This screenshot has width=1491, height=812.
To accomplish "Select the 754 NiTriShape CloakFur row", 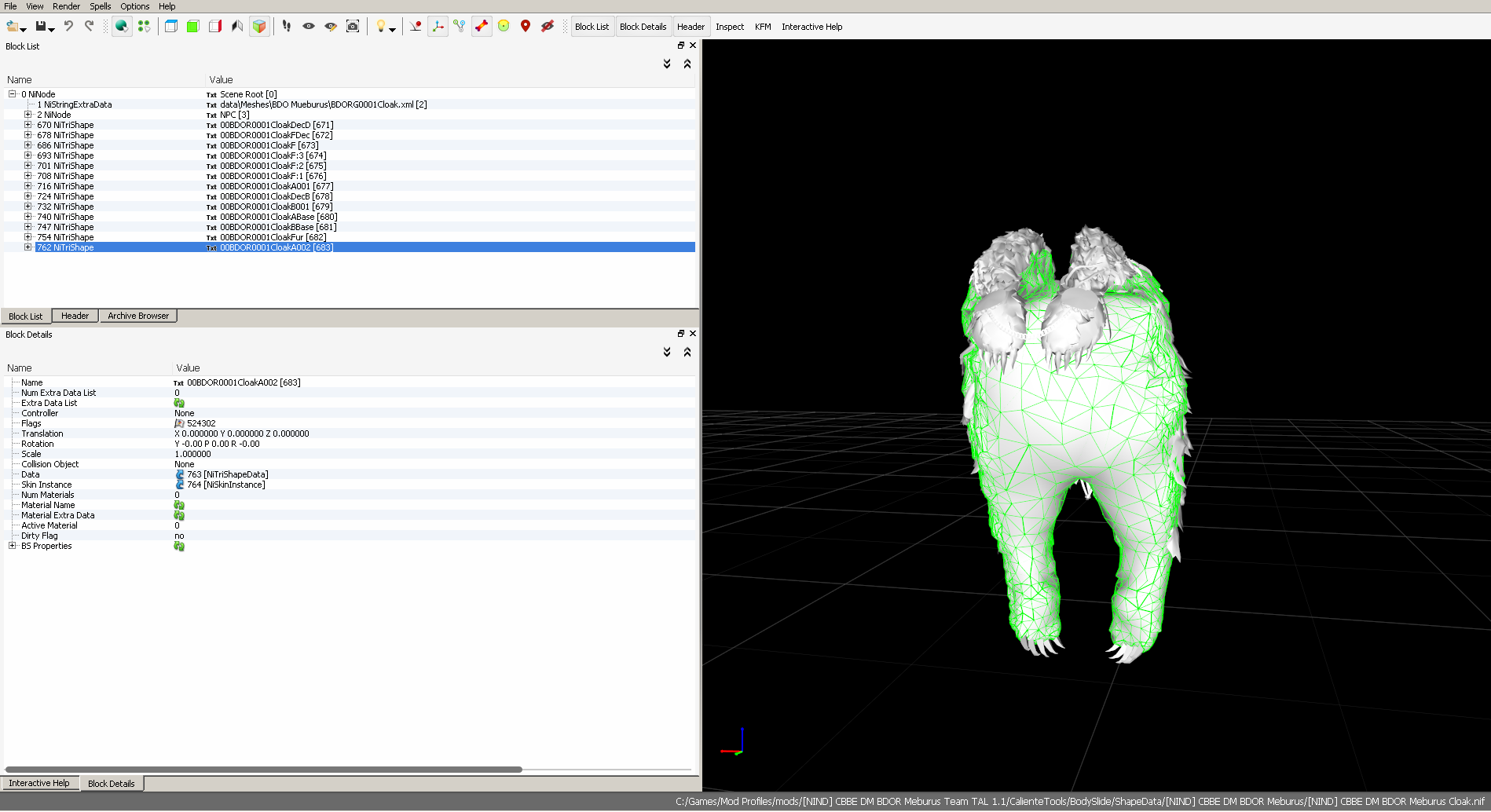I will (x=65, y=237).
